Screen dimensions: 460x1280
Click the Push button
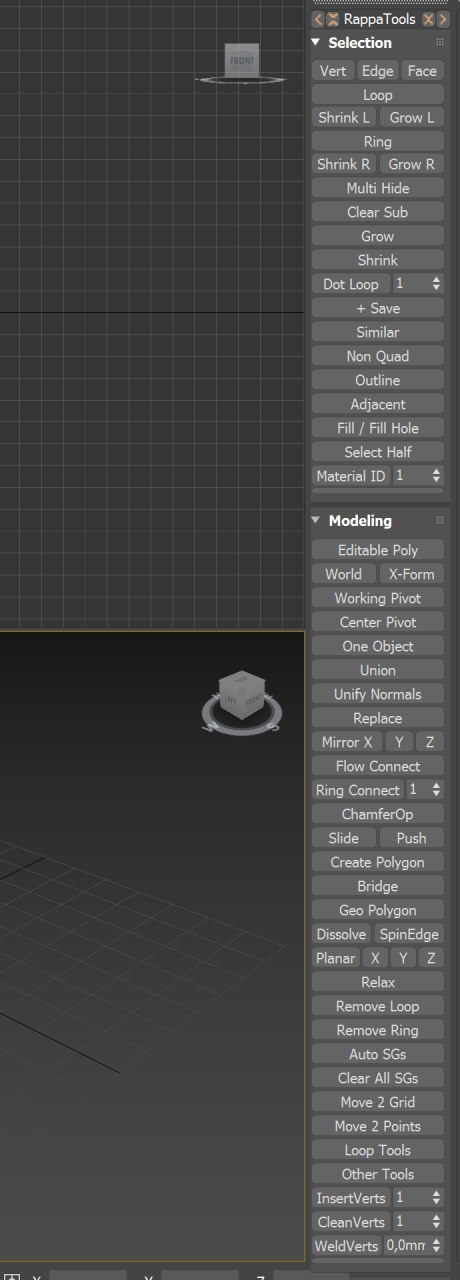412,838
